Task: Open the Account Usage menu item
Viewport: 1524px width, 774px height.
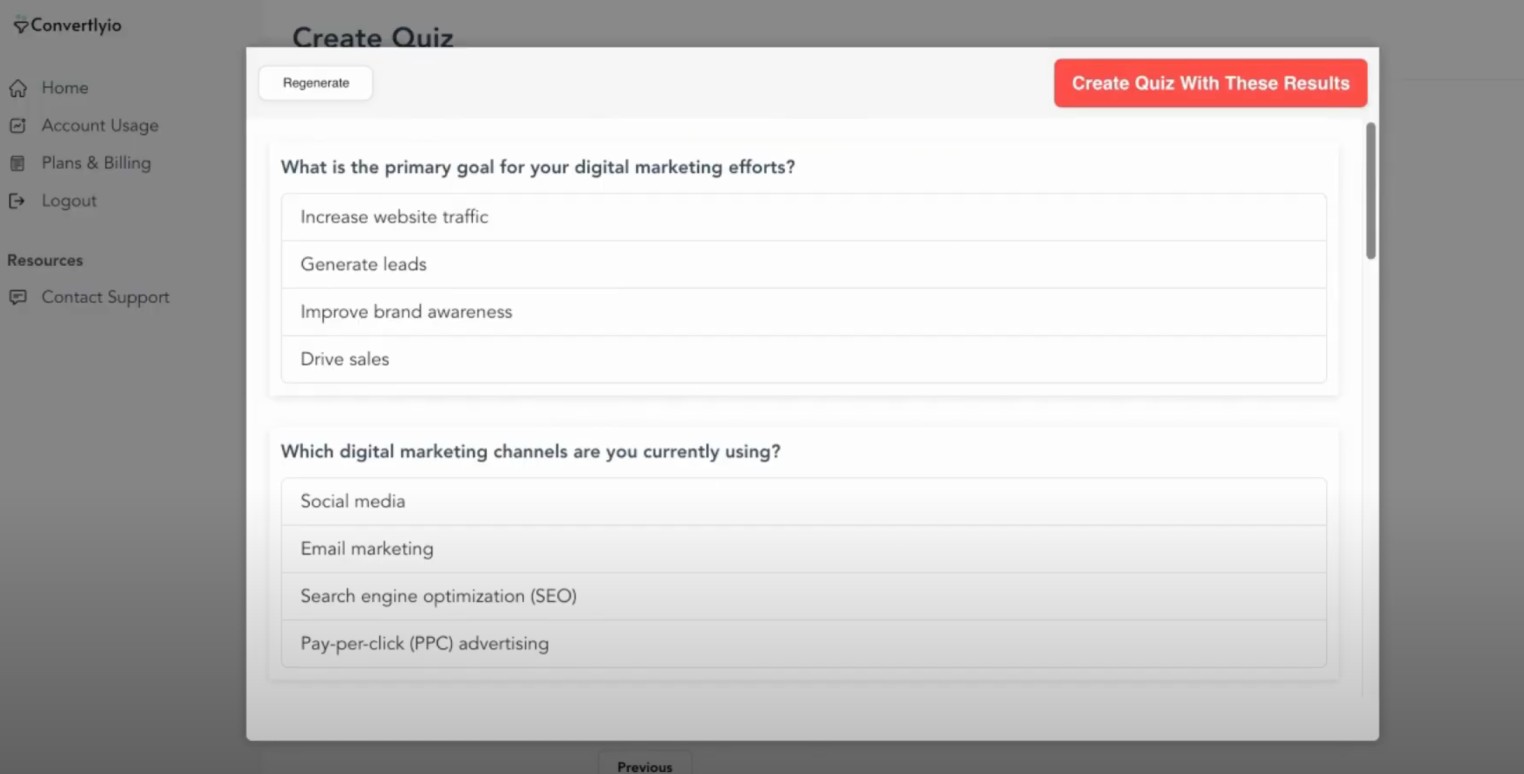Action: [x=100, y=126]
